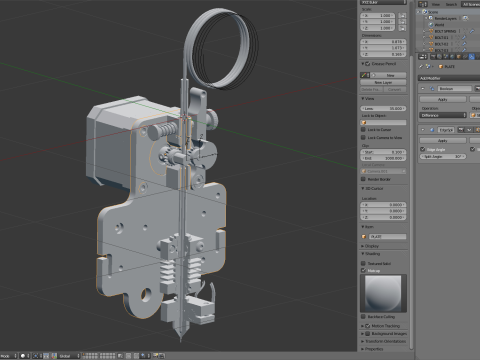The image size is (480, 360).
Task: Lock the Y scale padlock icon
Action: [402, 22]
